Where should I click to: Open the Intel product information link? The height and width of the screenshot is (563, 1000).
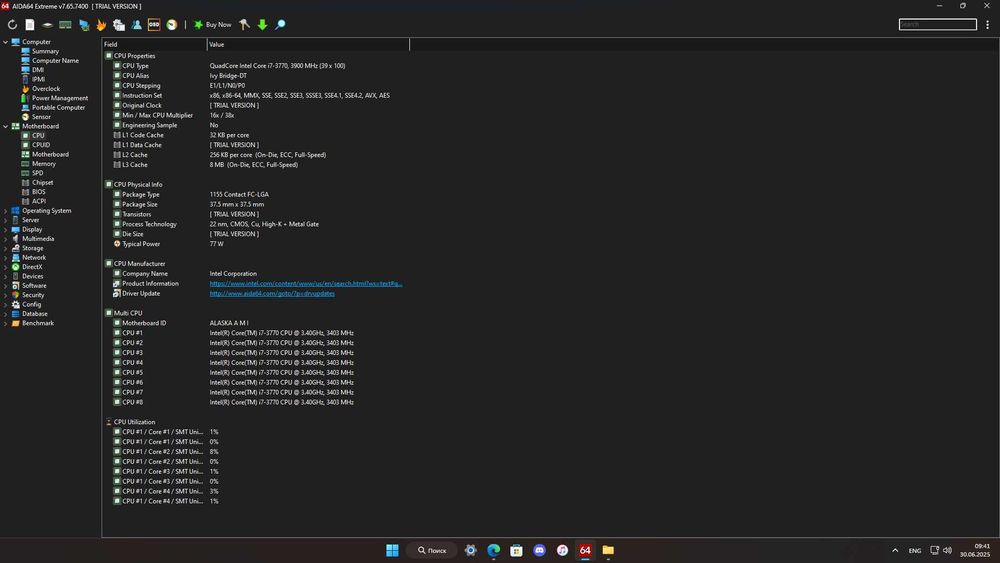(306, 284)
